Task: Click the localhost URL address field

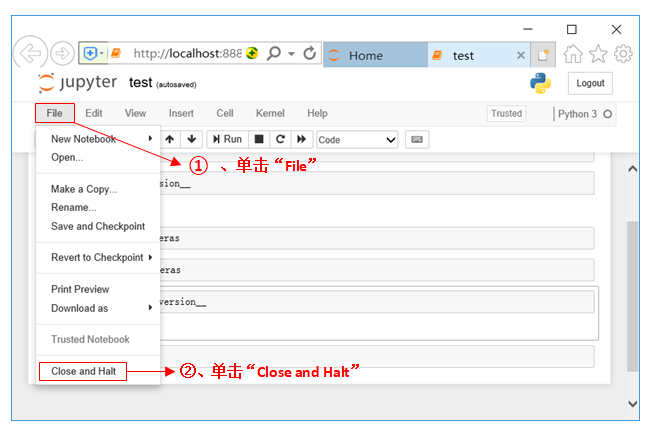Action: pyautogui.click(x=187, y=53)
